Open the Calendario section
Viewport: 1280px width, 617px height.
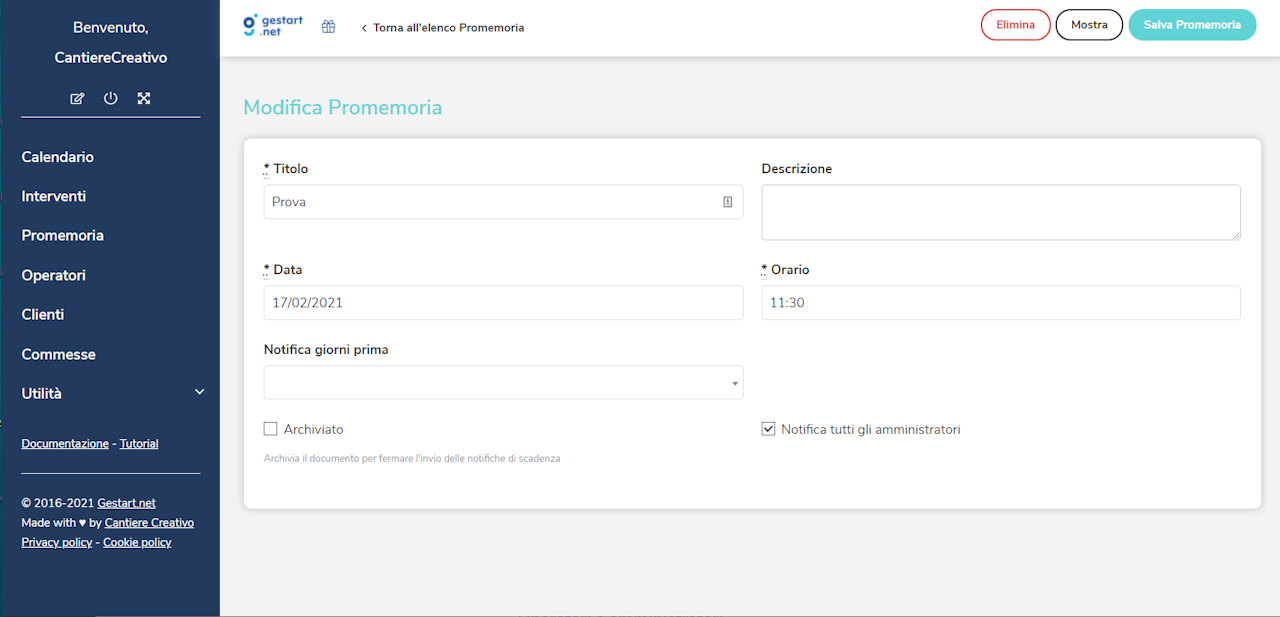pyautogui.click(x=57, y=157)
